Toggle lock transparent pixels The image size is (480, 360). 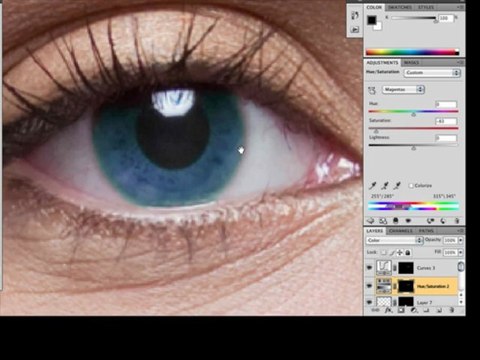(384, 252)
